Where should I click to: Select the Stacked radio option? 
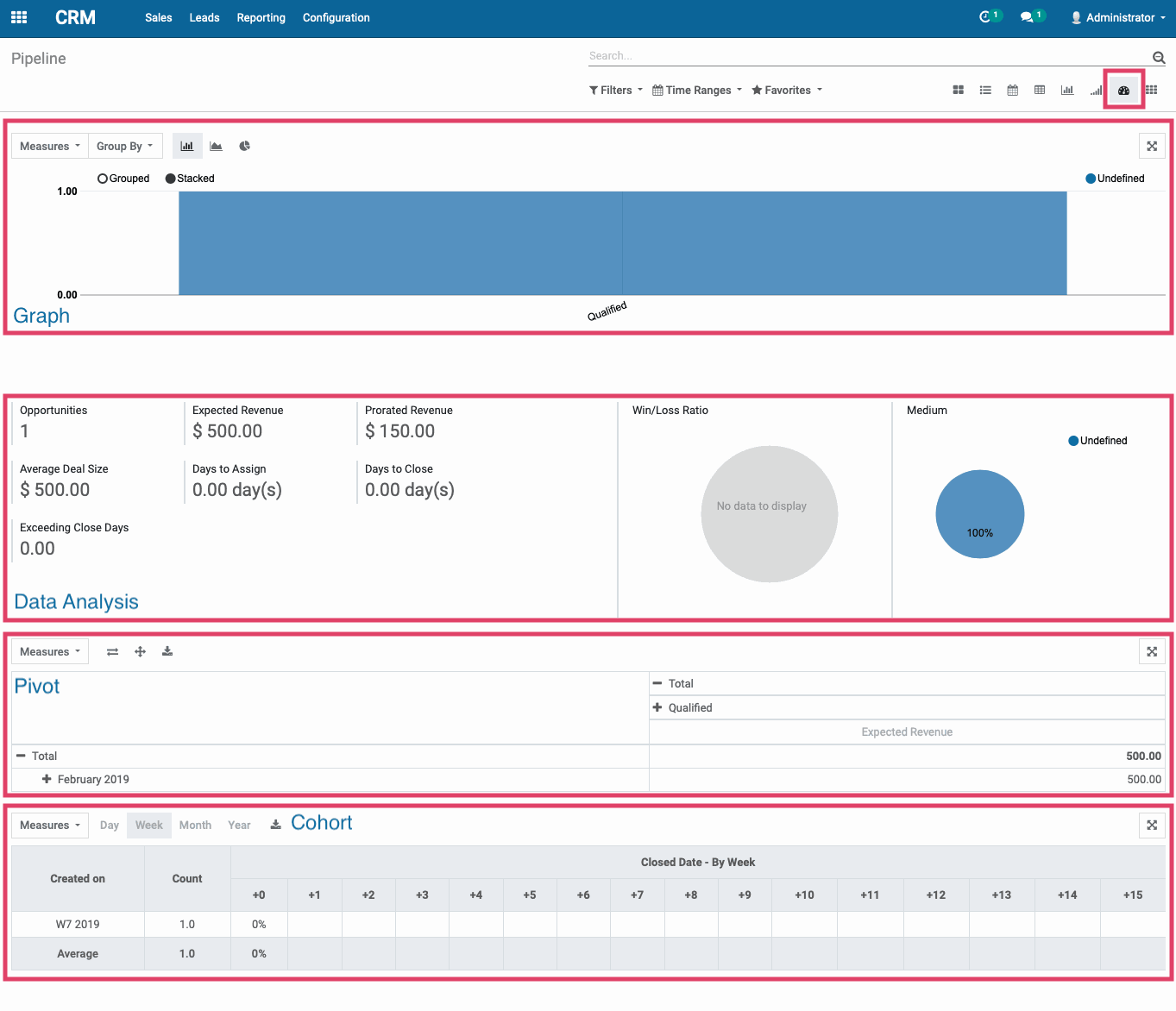190,179
